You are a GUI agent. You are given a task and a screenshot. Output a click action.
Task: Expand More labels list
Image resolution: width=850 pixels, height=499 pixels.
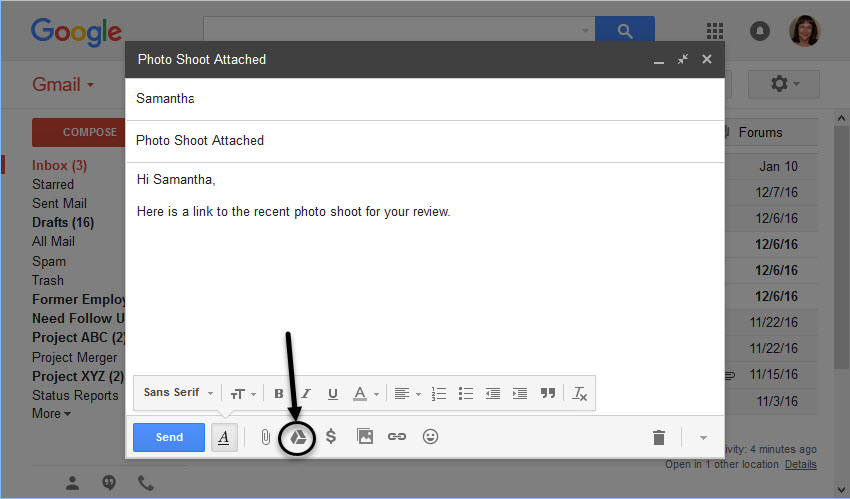pos(51,413)
